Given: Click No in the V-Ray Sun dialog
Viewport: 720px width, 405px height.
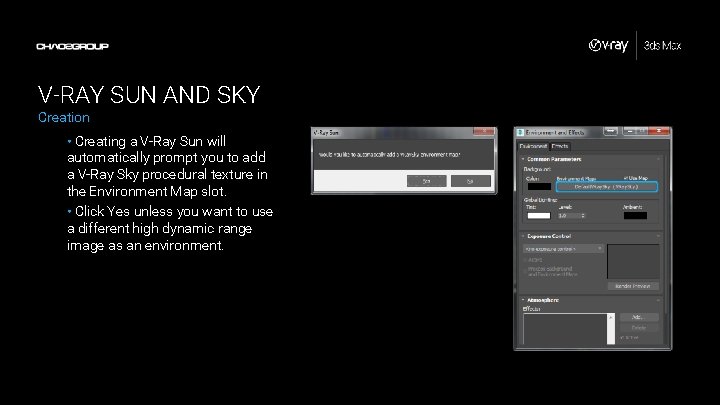Looking at the screenshot, I should (x=470, y=181).
